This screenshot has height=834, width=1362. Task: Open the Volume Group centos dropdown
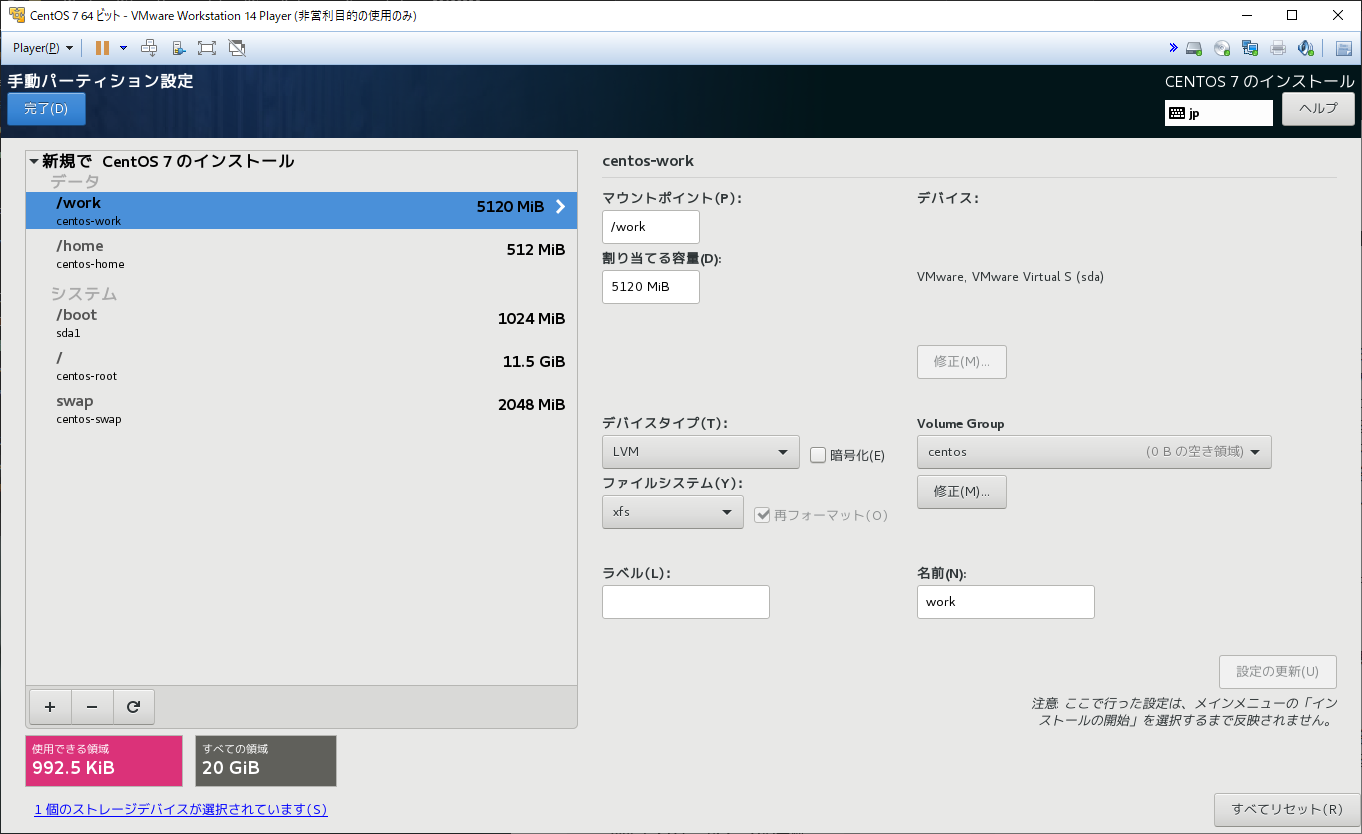[1093, 452]
